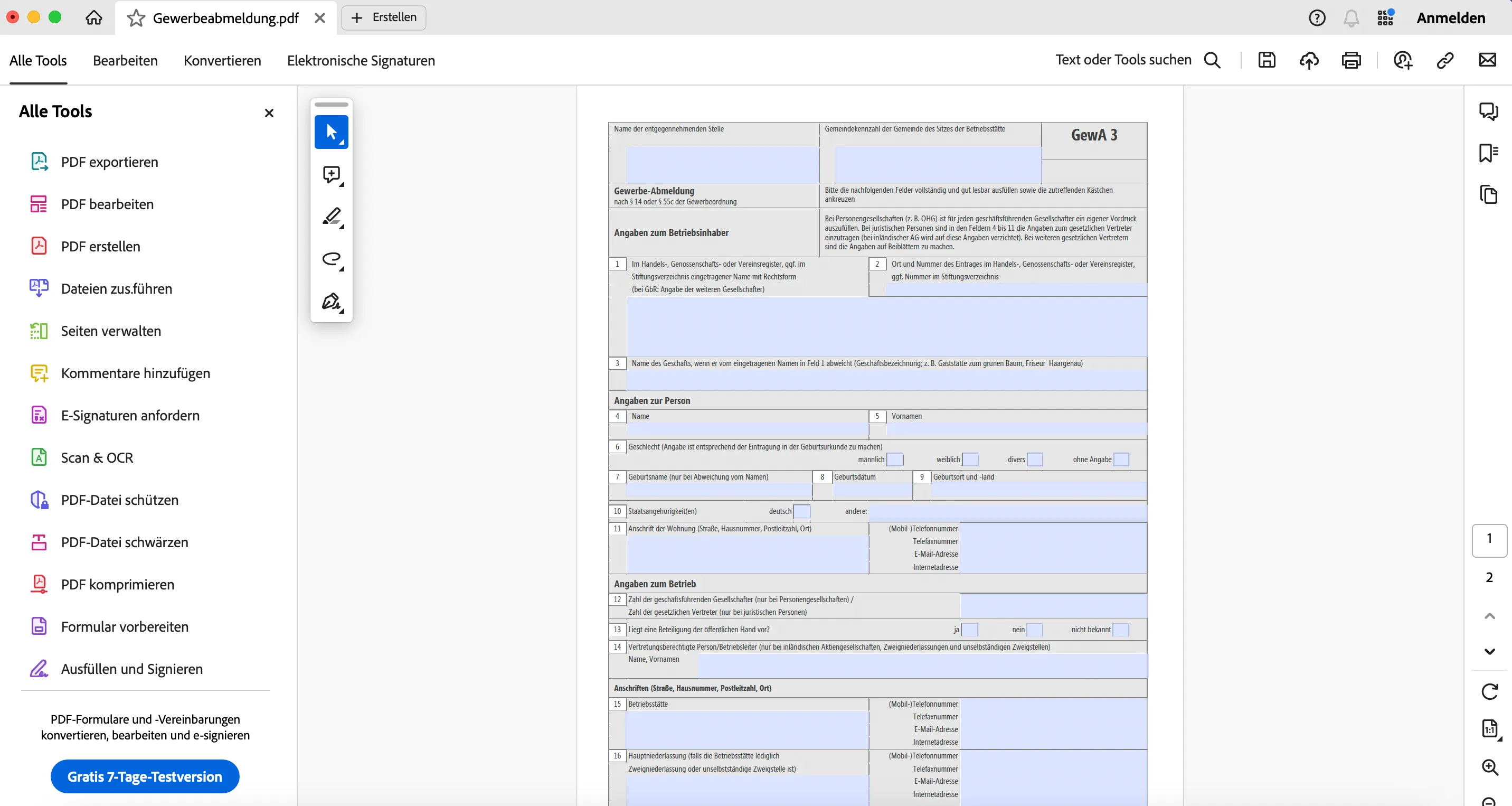Collapse the page-down chevron in right sidebar

(1489, 652)
